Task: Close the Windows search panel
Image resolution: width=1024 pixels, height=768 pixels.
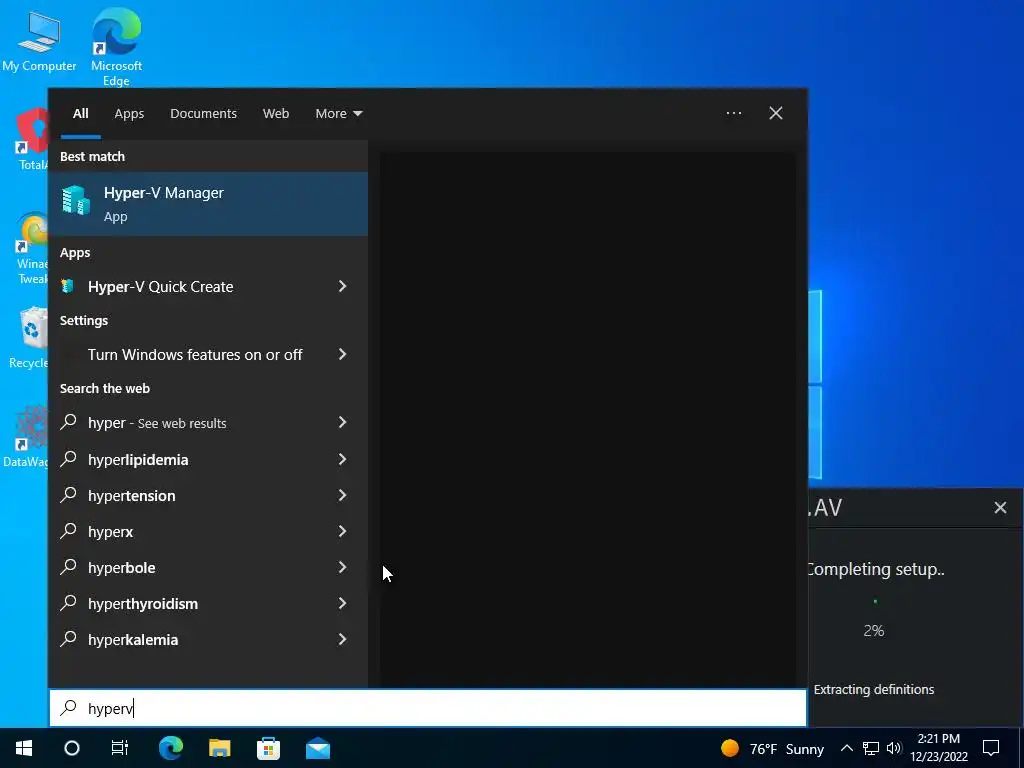Action: (x=776, y=113)
